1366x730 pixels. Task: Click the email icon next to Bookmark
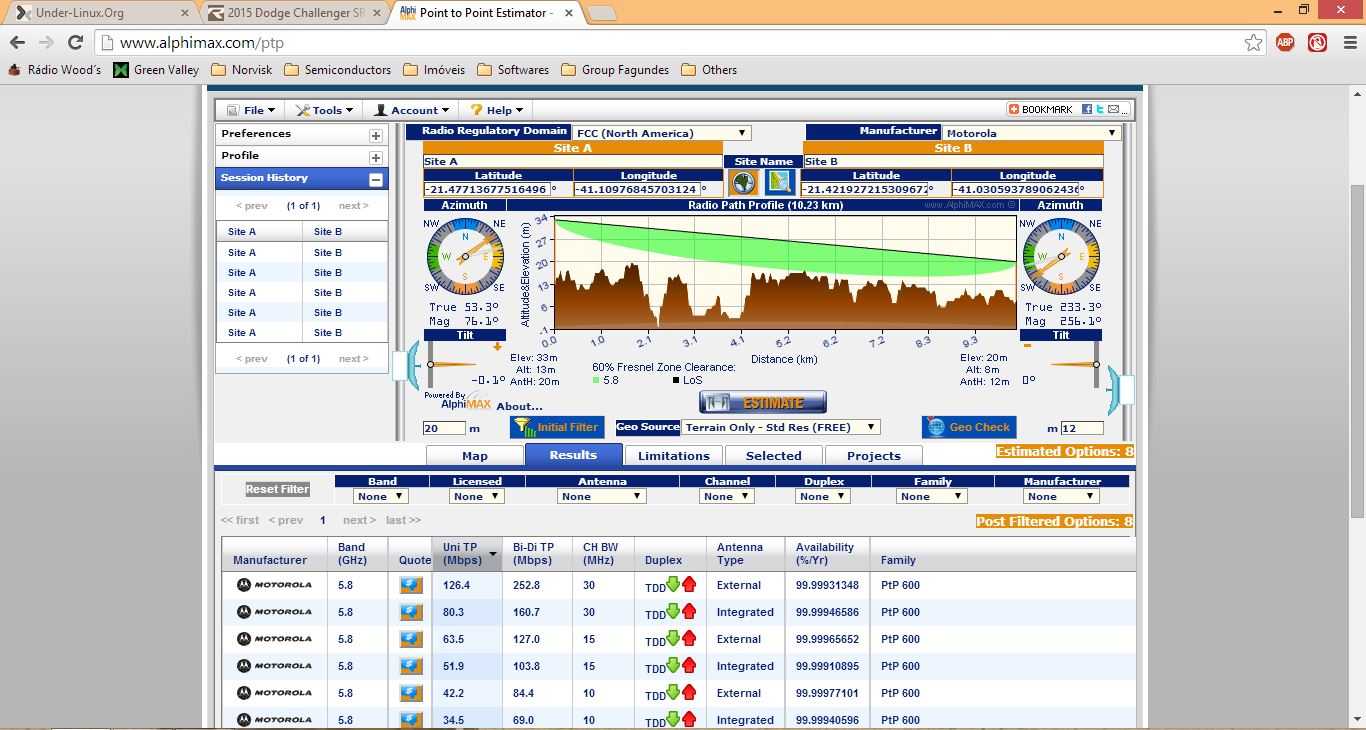(x=1113, y=110)
